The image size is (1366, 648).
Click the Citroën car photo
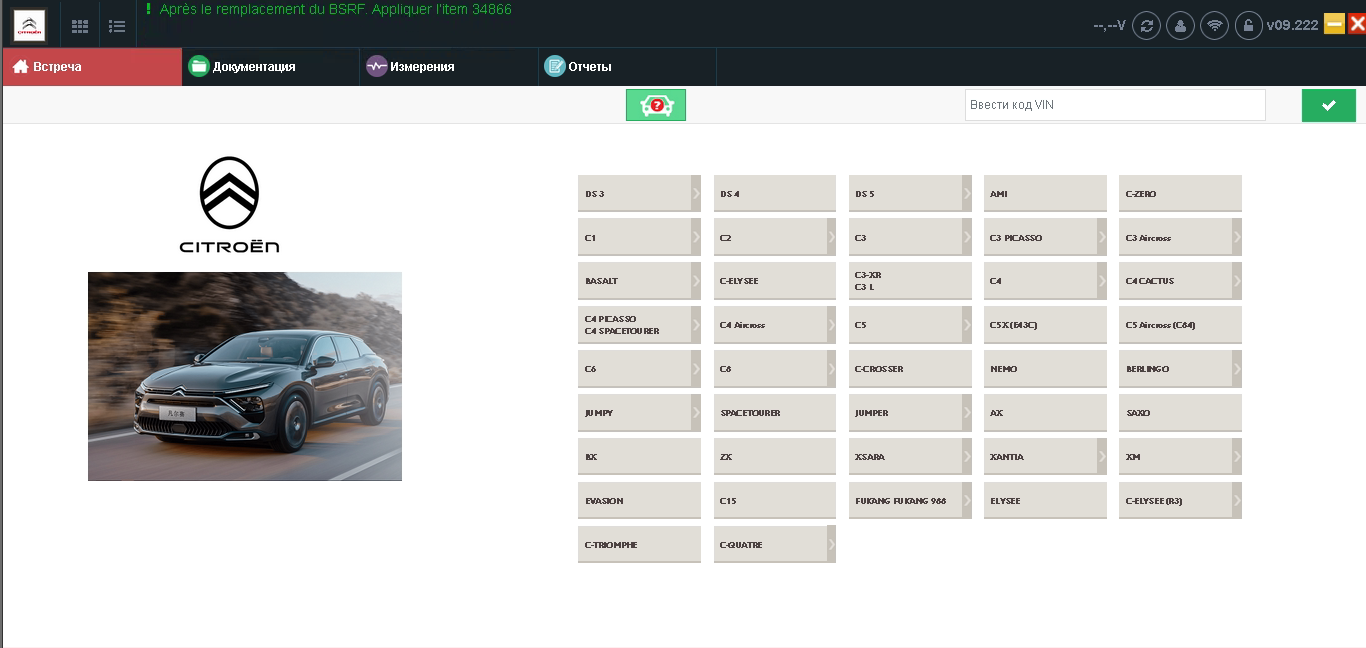pyautogui.click(x=245, y=376)
